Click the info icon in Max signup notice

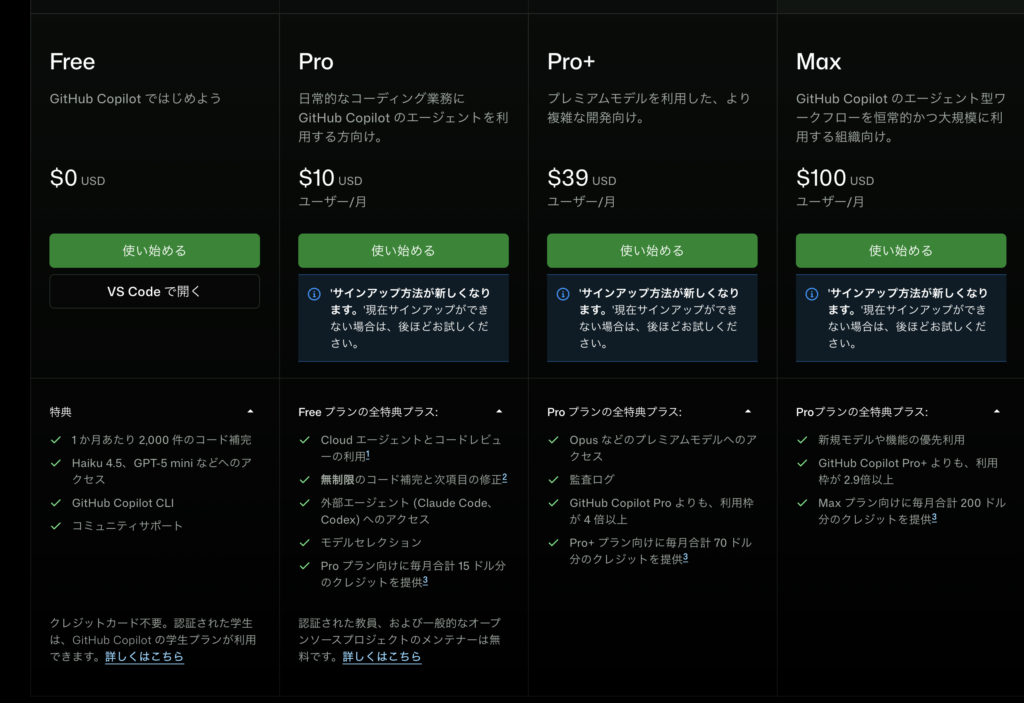pyautogui.click(x=812, y=294)
